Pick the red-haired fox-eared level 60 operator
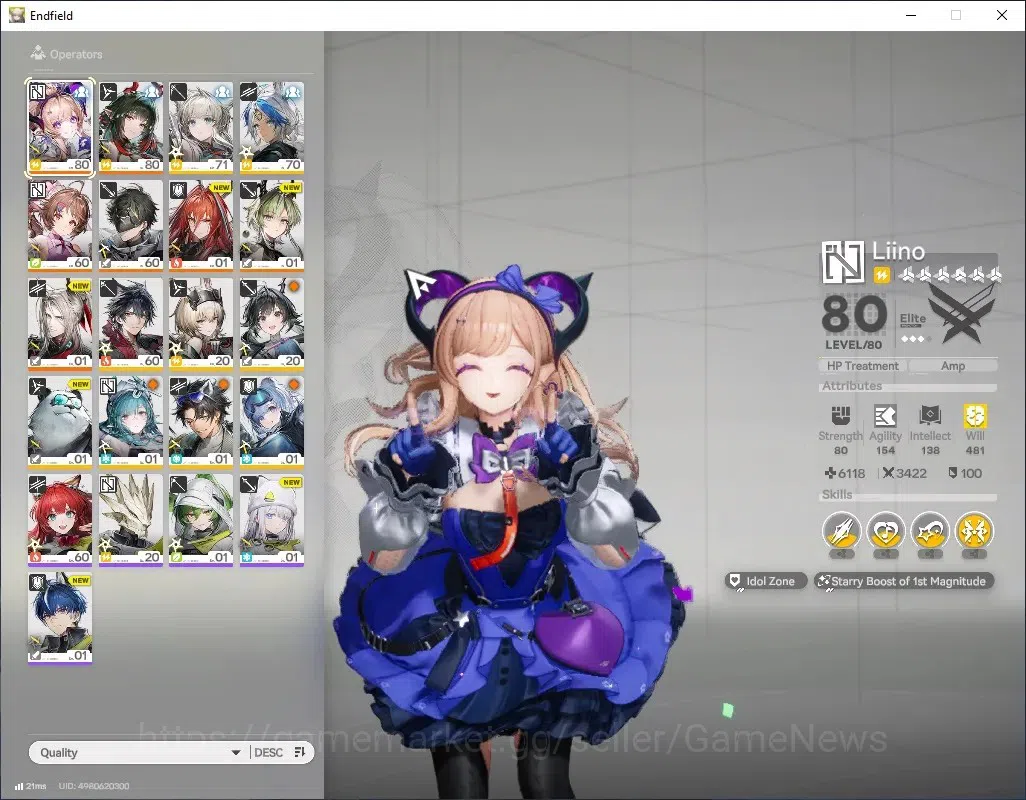 click(60, 520)
